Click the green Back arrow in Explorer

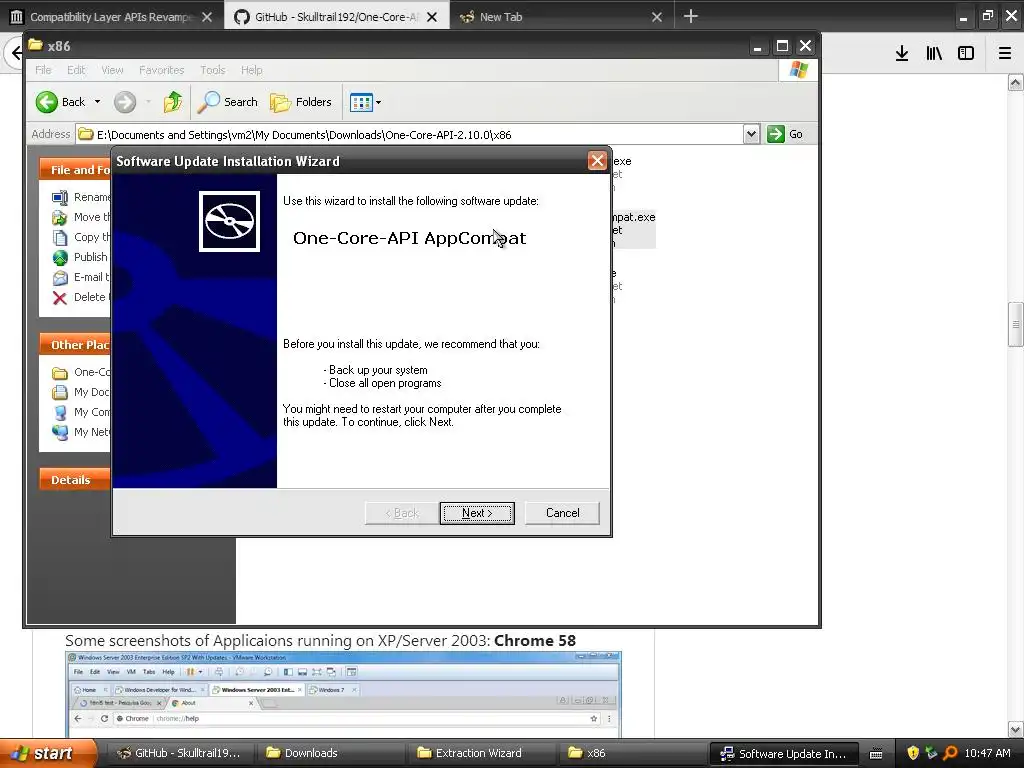47,102
